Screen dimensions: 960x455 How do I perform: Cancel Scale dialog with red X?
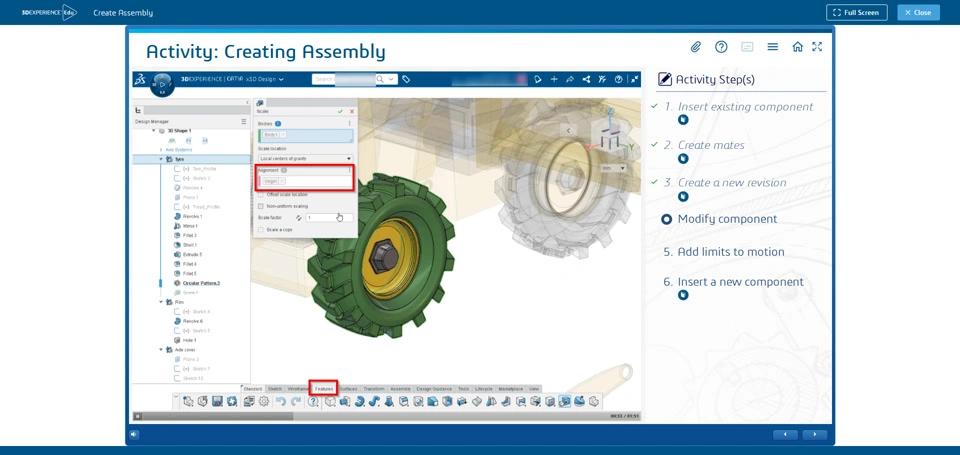[x=352, y=111]
